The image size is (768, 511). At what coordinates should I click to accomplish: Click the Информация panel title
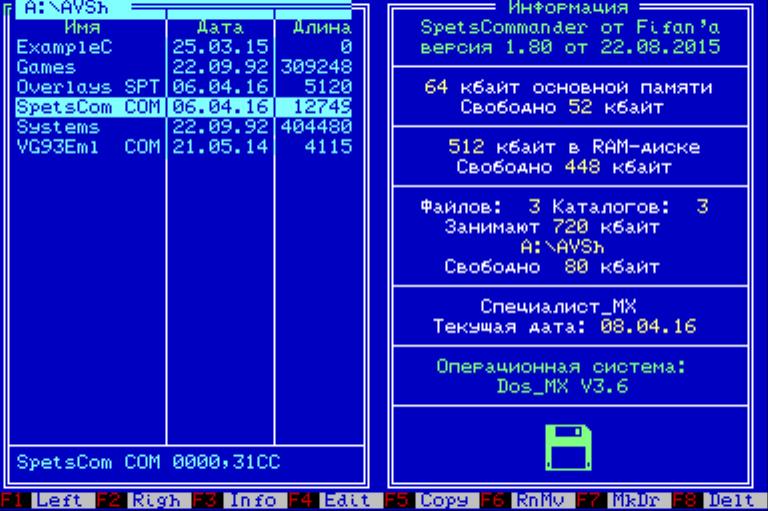point(575,9)
